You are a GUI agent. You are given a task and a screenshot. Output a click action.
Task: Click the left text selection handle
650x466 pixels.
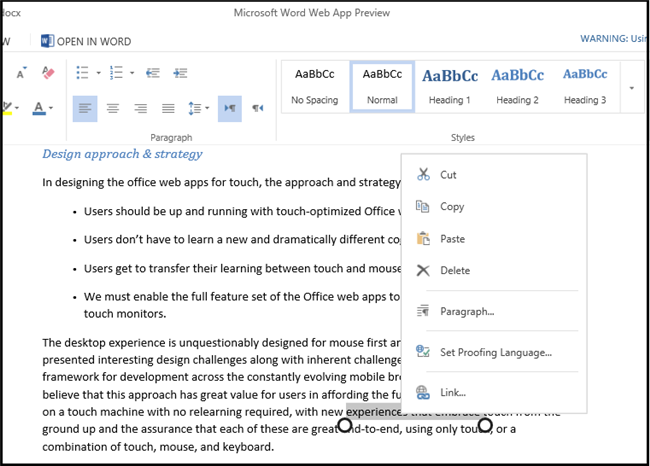345,425
